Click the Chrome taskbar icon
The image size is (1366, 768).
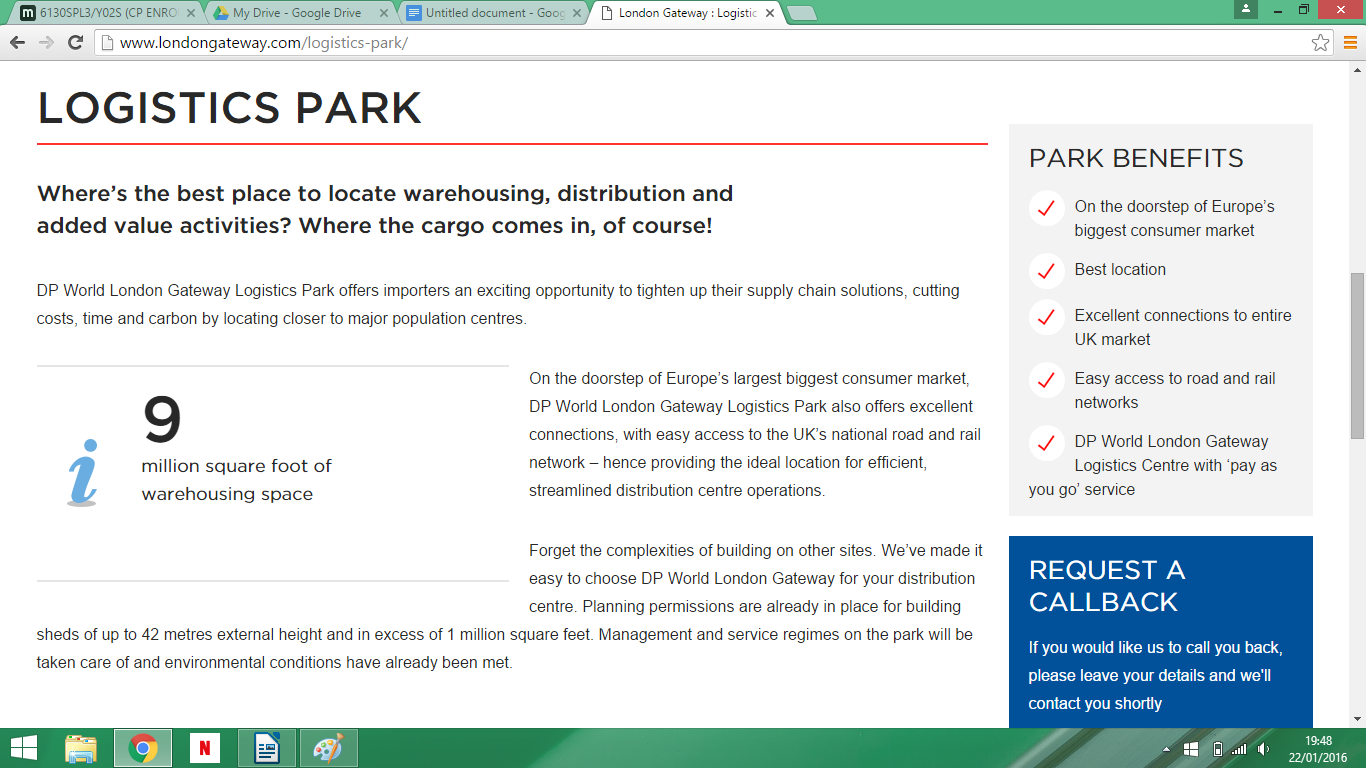(143, 748)
